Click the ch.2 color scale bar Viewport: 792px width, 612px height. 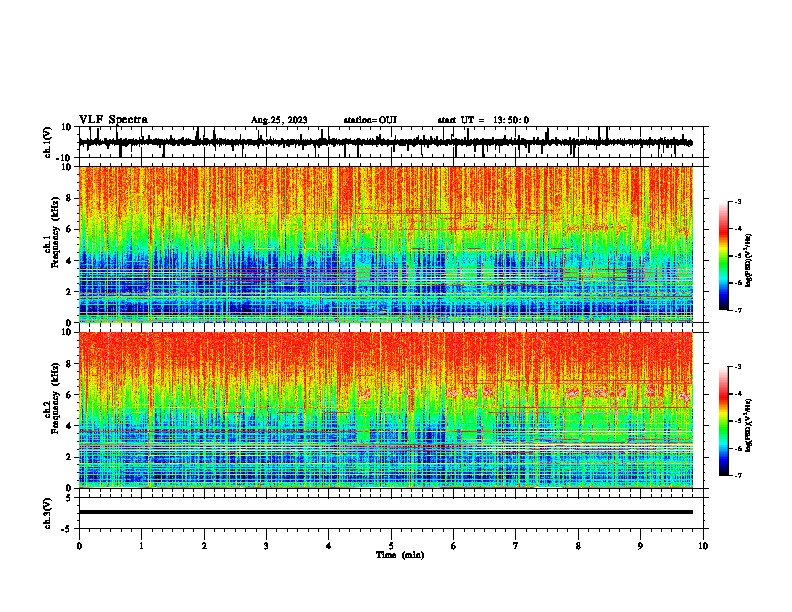(723, 421)
